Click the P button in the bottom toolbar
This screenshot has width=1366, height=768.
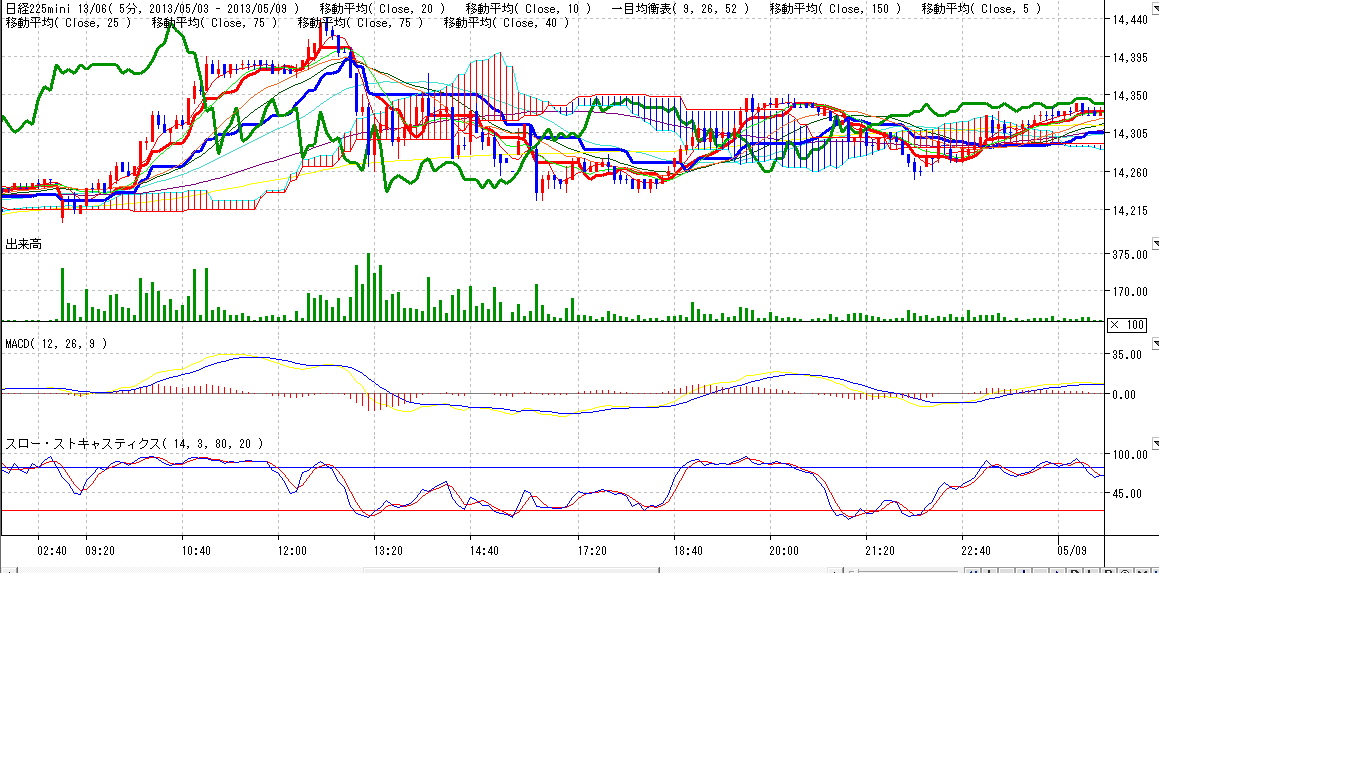click(1108, 571)
